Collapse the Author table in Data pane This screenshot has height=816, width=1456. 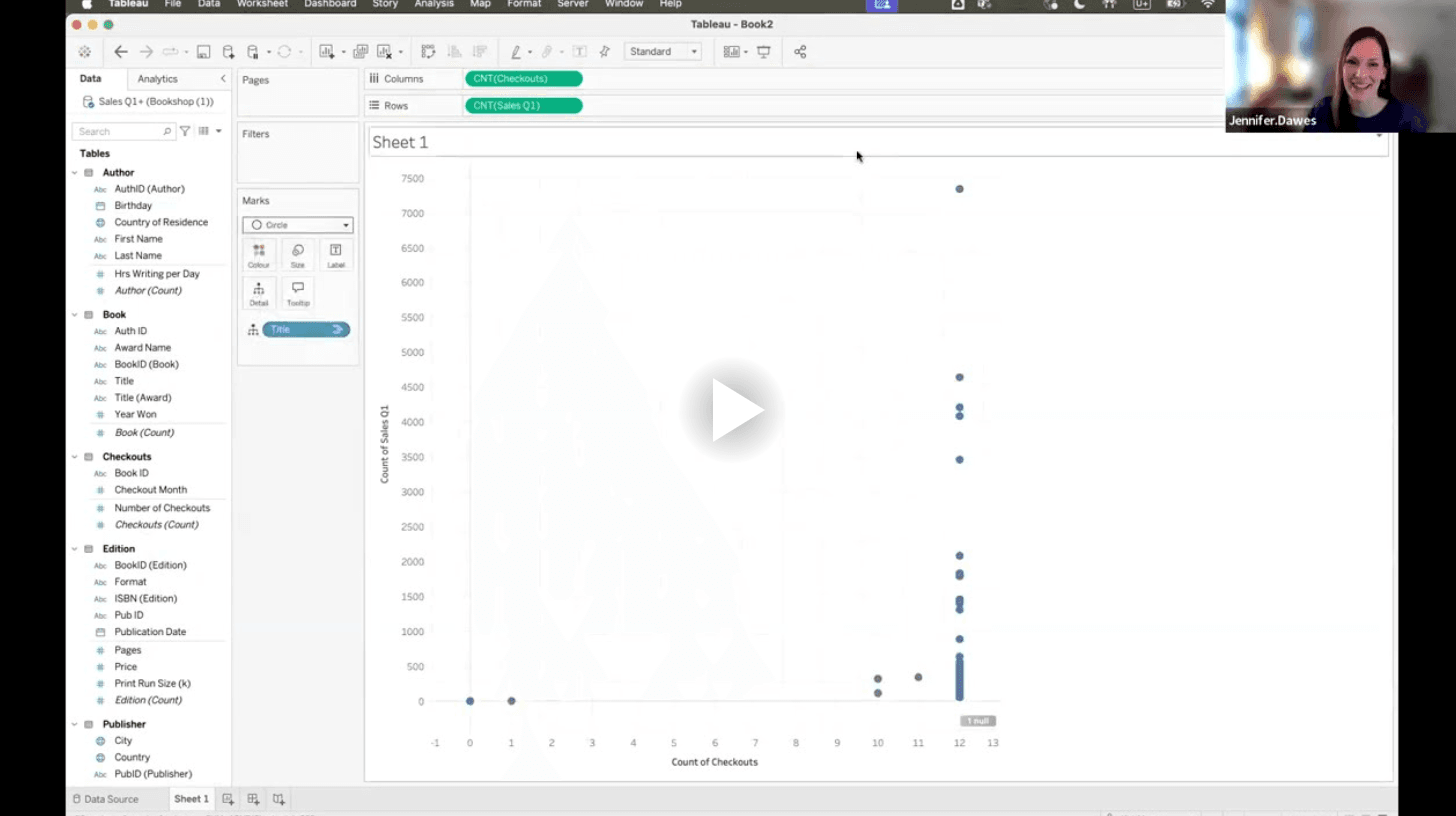pyautogui.click(x=75, y=173)
